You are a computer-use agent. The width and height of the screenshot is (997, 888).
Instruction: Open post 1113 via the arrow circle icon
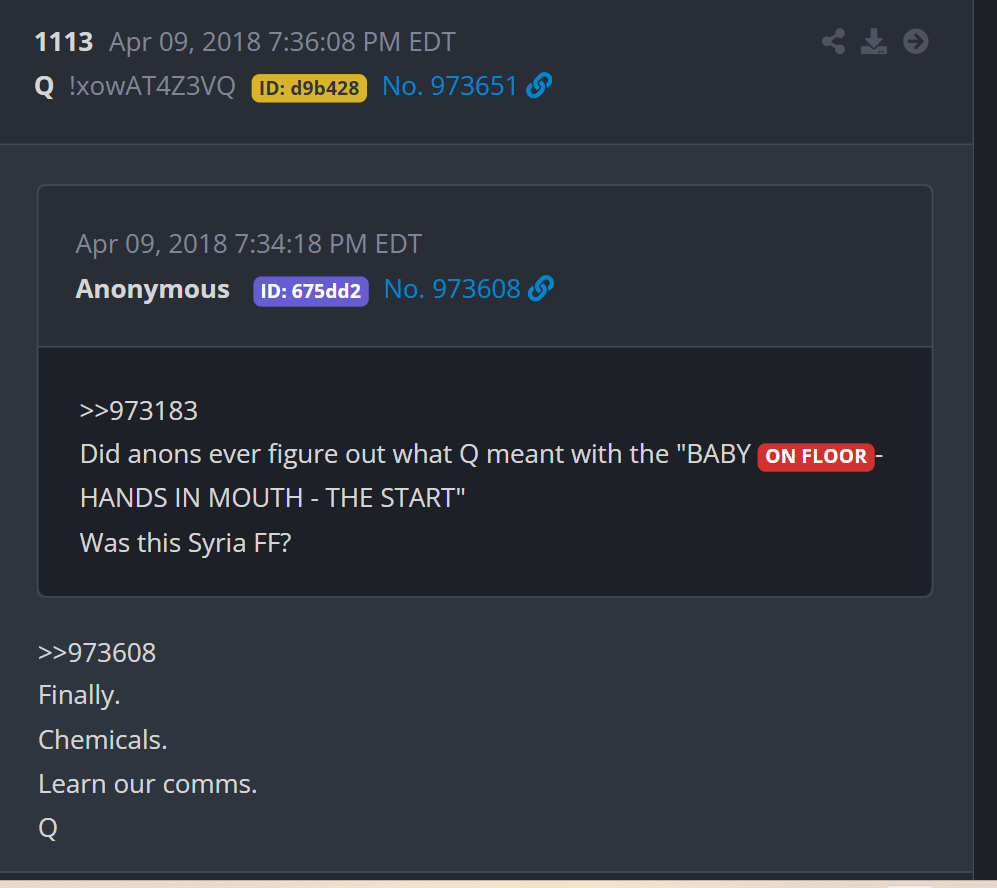(916, 42)
